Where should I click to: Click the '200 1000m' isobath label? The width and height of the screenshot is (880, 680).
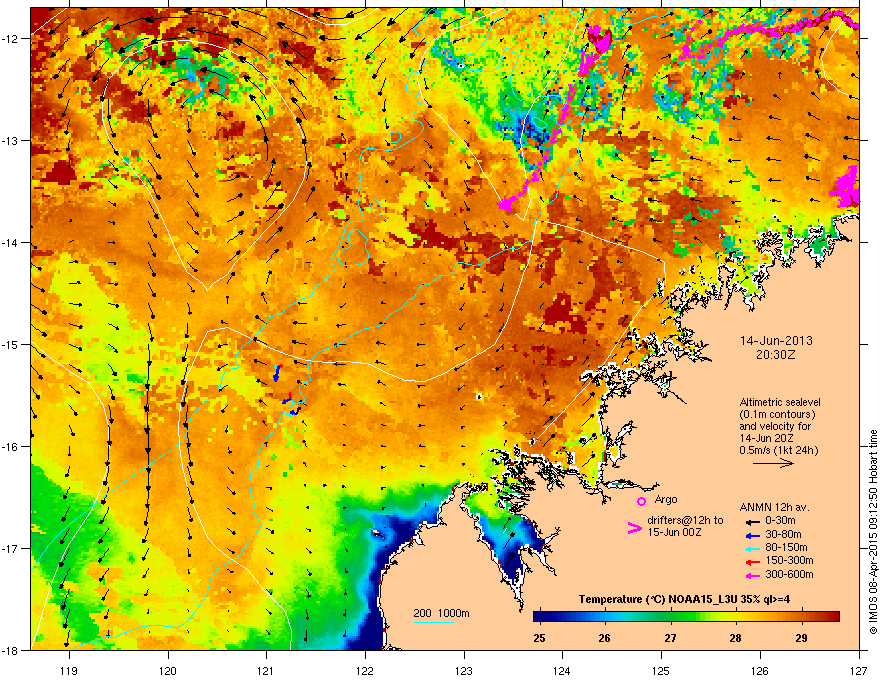[x=441, y=613]
